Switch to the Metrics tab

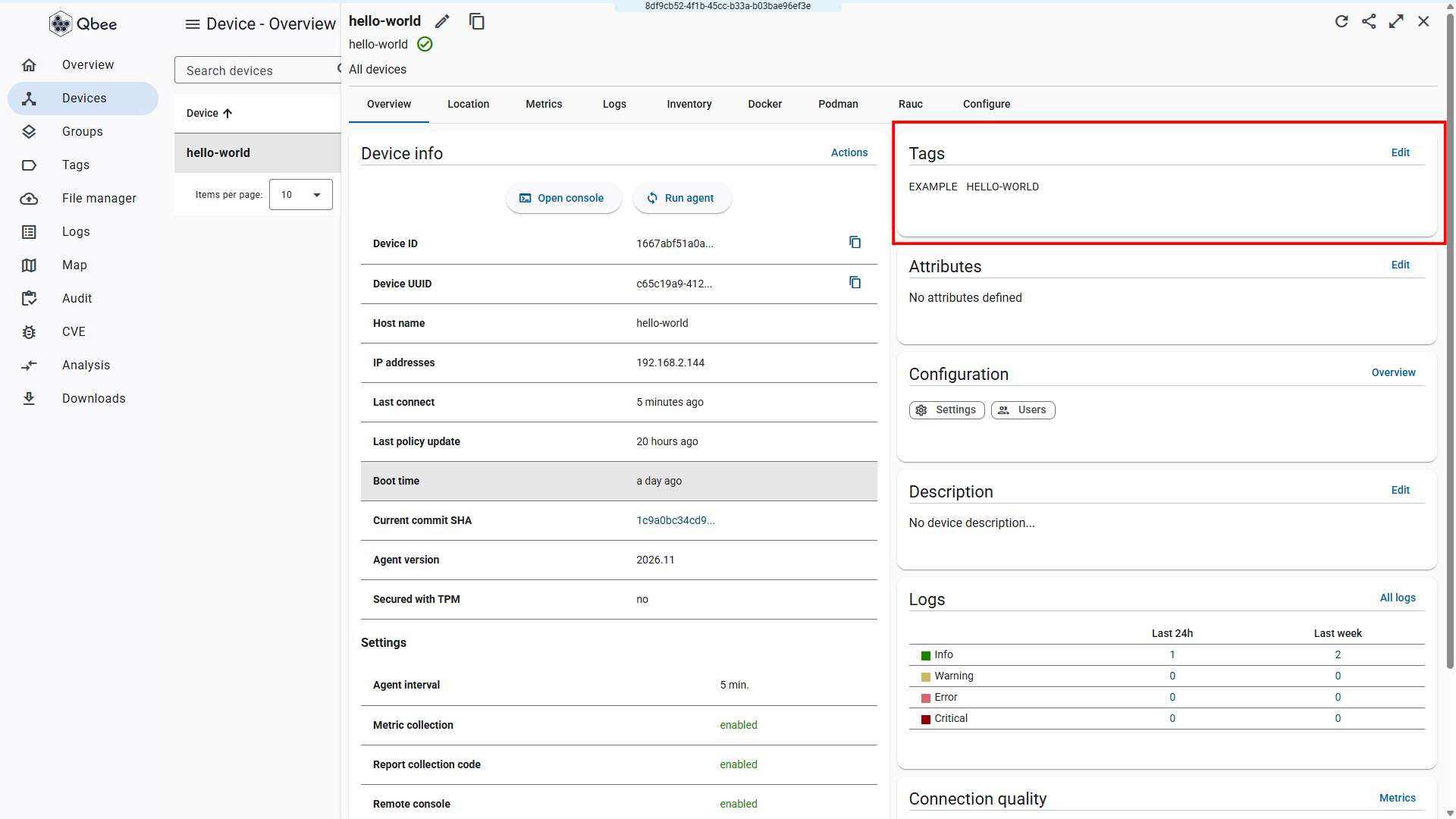[x=544, y=104]
